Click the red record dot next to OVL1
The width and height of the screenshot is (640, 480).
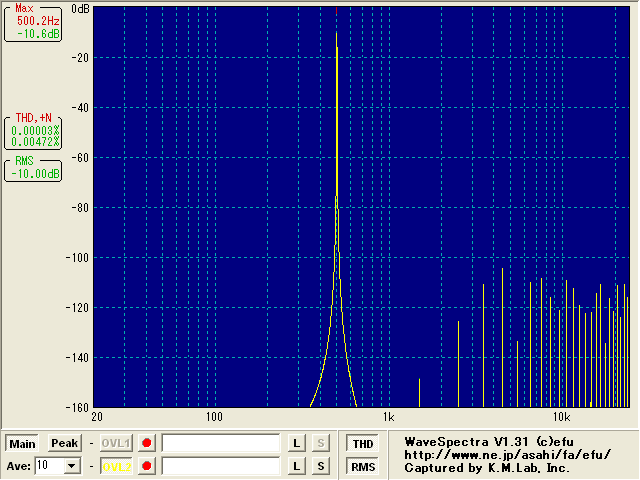147,443
